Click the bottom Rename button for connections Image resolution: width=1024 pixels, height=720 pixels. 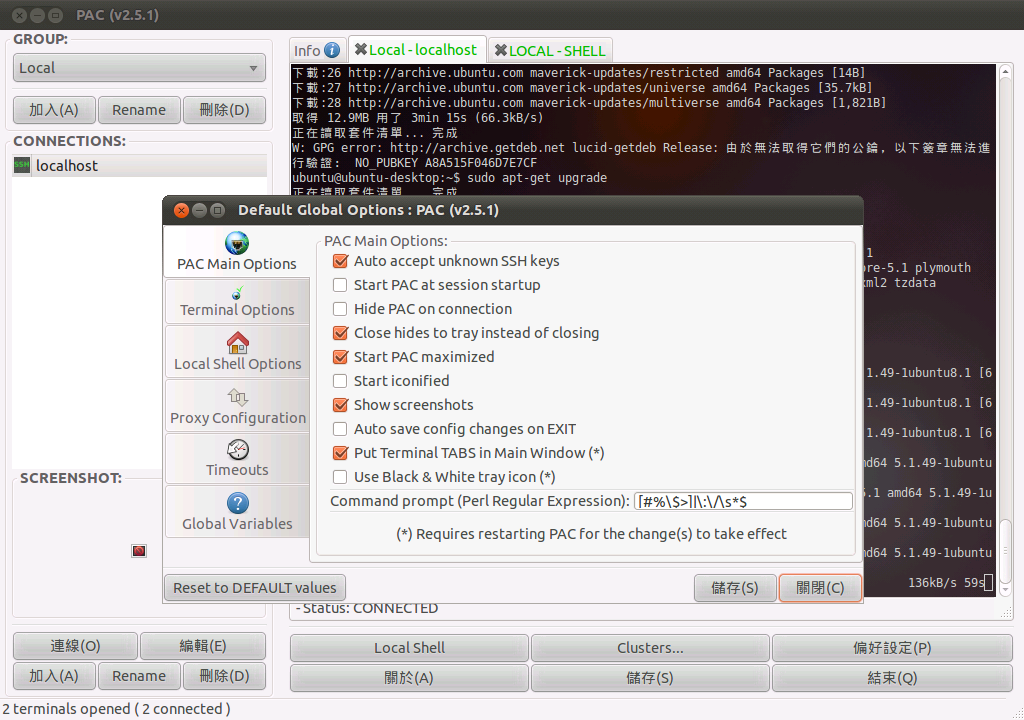[x=139, y=676]
